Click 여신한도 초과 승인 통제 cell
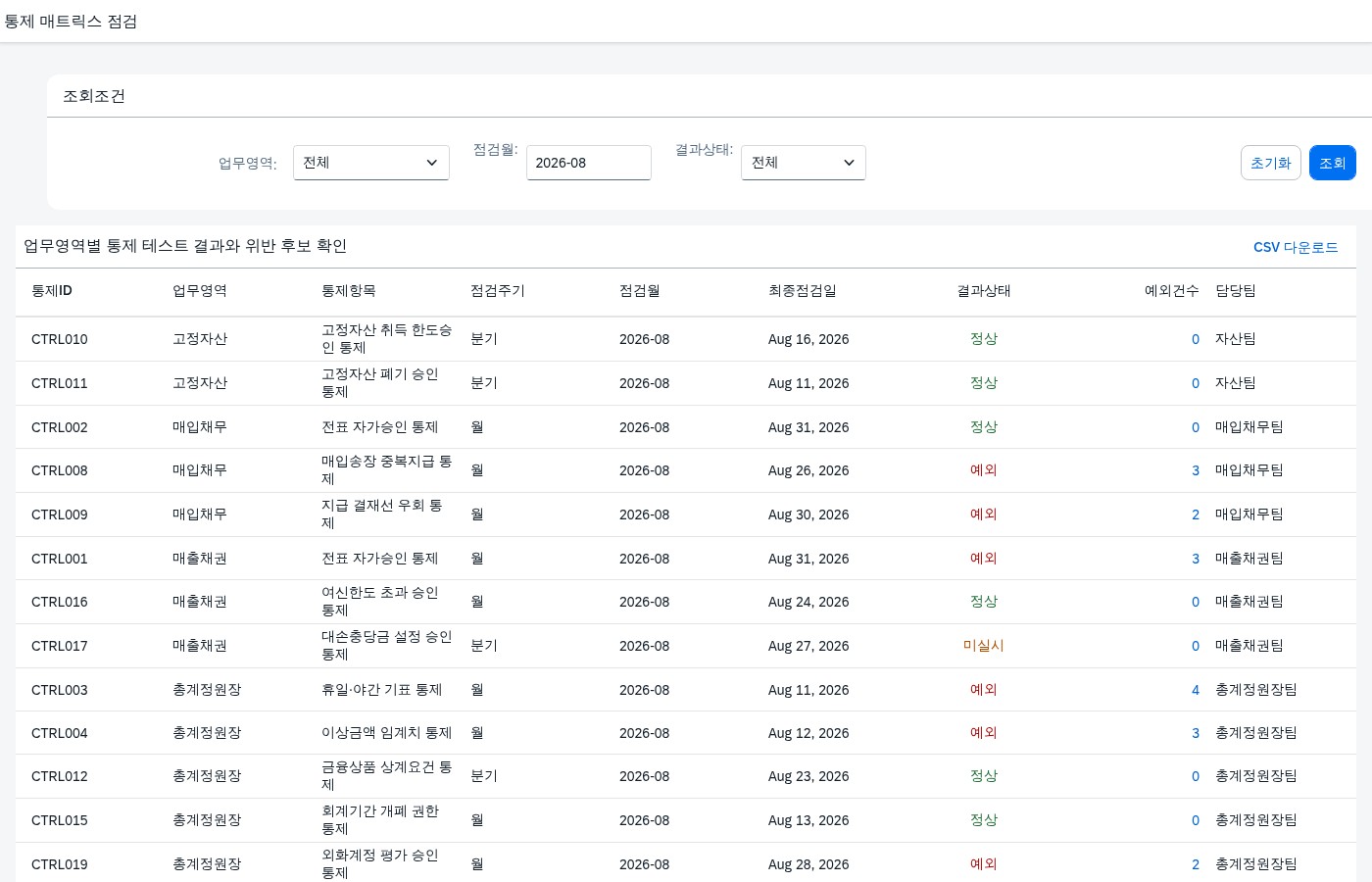The image size is (1372, 882). [380, 602]
